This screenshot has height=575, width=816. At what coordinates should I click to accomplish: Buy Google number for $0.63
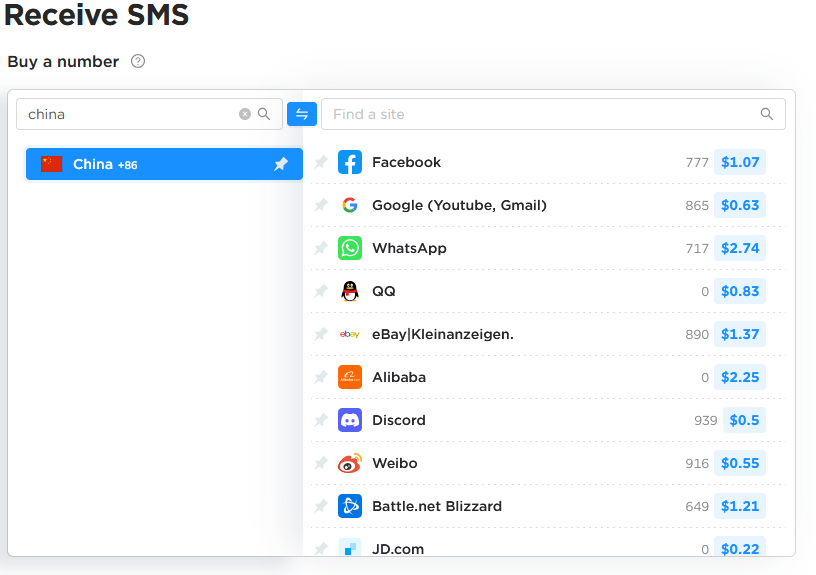pyautogui.click(x=740, y=205)
